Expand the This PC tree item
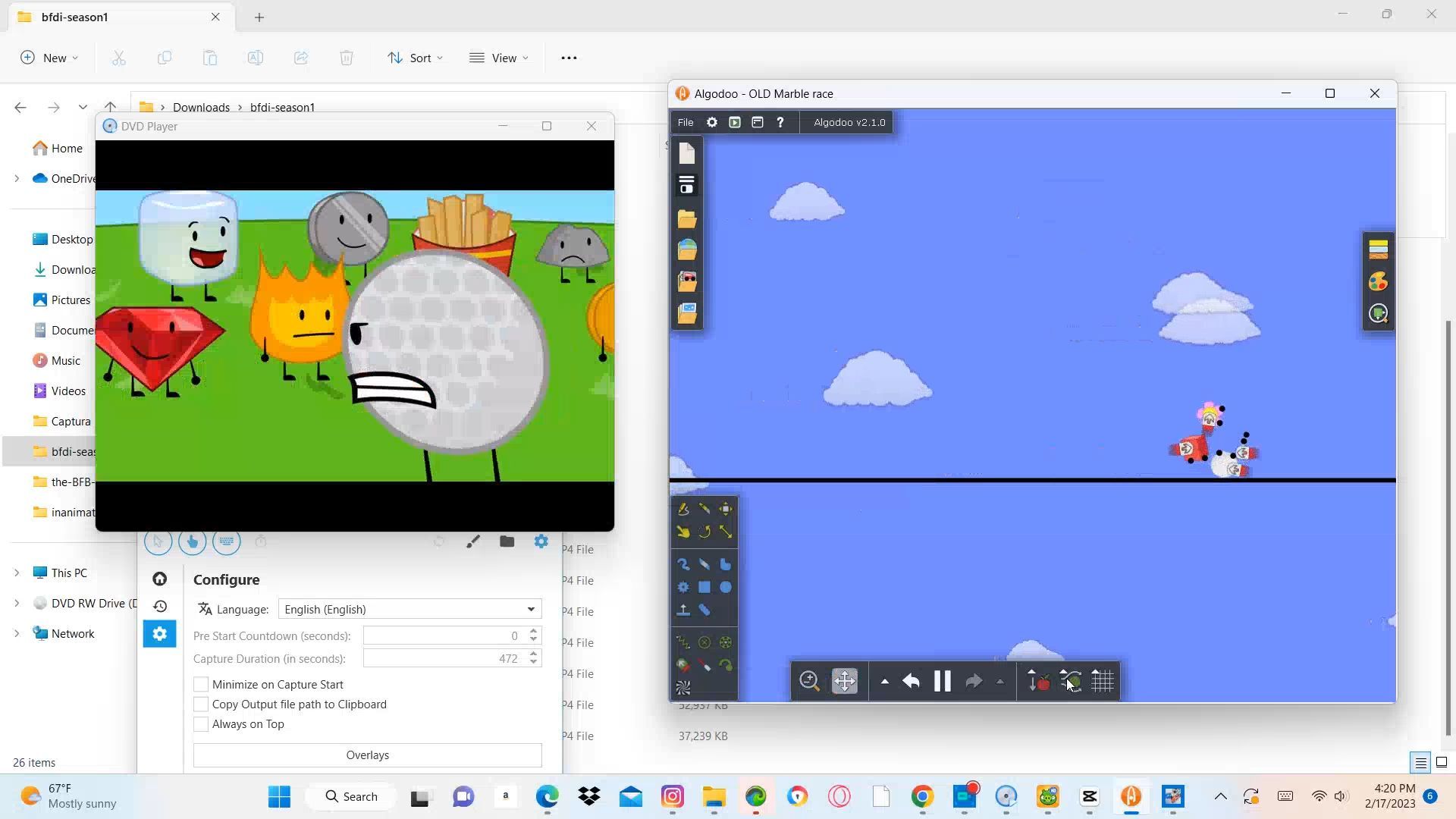 [17, 573]
